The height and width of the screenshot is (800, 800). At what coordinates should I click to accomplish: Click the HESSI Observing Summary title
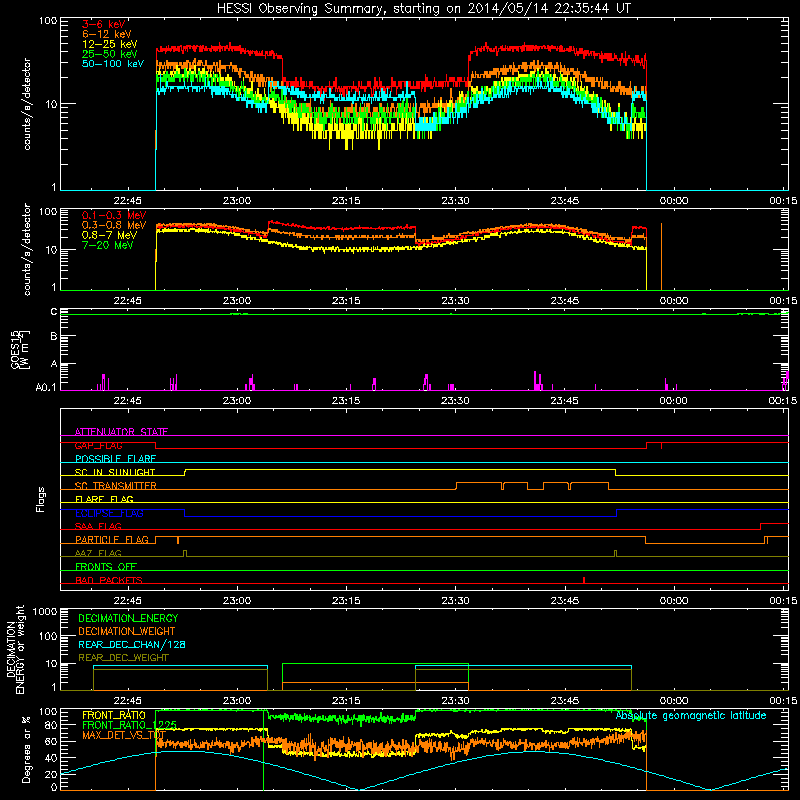(424, 8)
